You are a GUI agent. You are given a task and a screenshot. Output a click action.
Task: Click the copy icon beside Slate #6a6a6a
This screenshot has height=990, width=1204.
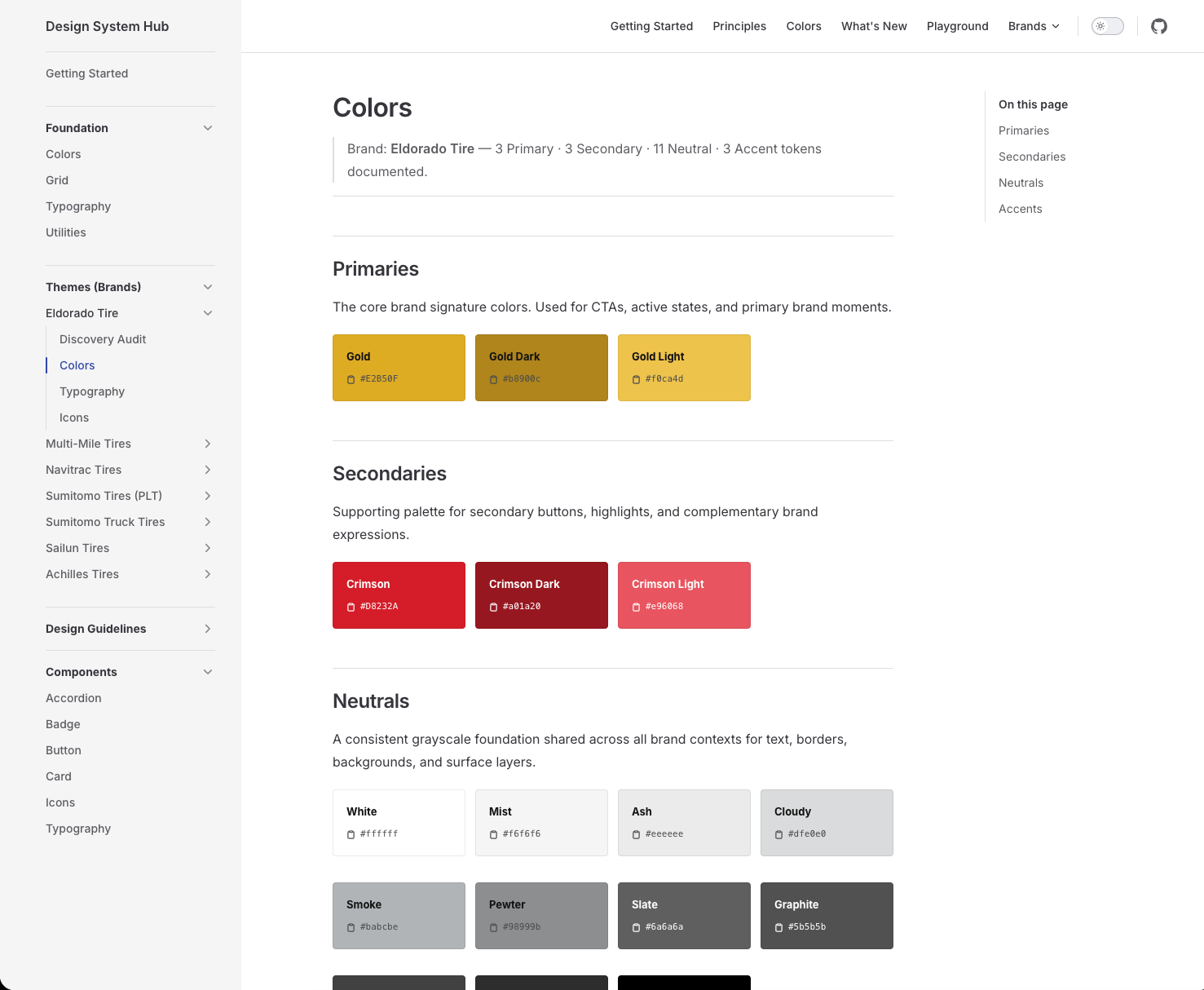[x=637, y=927]
